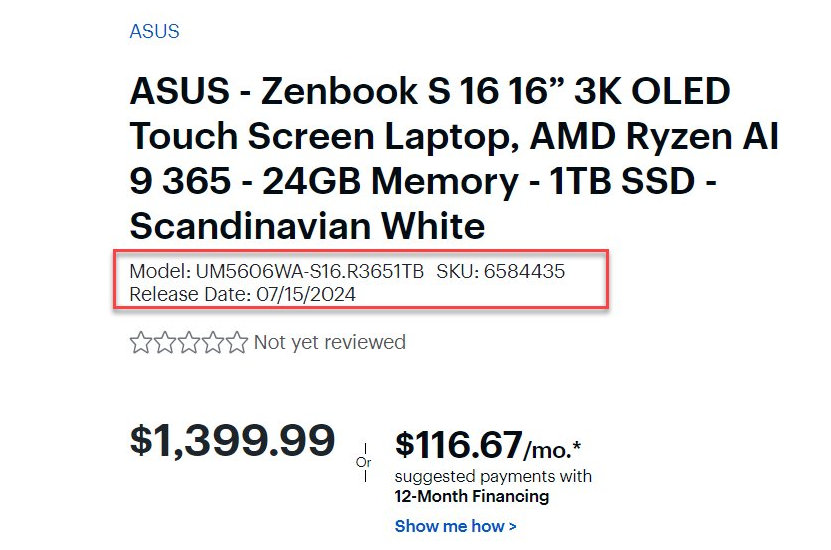
Task: Click the "Or" divider between prices
Action: [363, 463]
